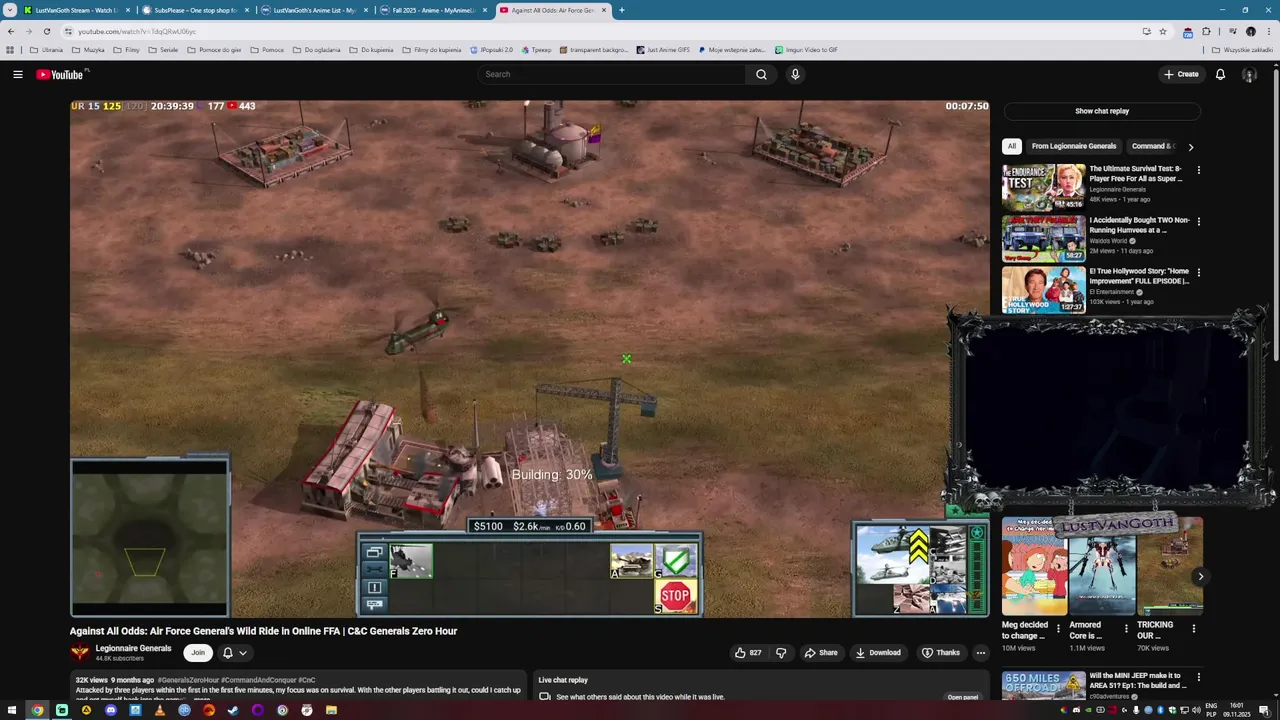Screen dimensions: 1280x720
Task: Open menu for True Hollywood Story video
Action: 1199,272
